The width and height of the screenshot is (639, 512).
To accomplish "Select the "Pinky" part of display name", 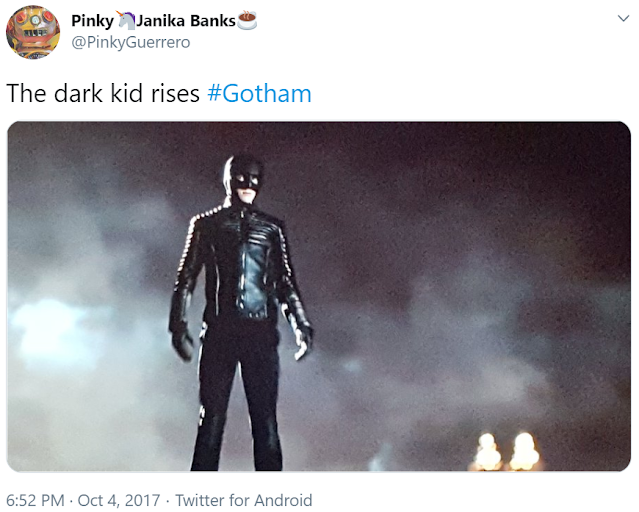I will 93,21.
